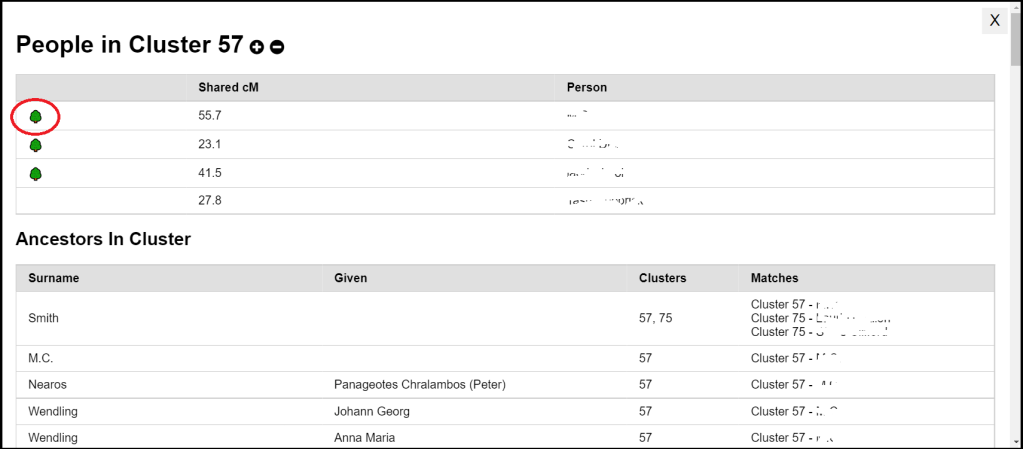Collapse with the minus icon beside Cluster 57

click(277, 47)
